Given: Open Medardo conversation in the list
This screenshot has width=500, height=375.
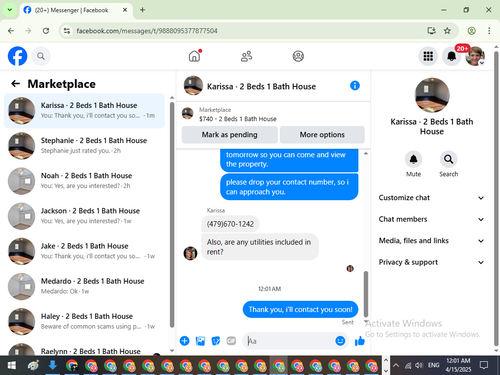Looking at the screenshot, I should coord(84,286).
